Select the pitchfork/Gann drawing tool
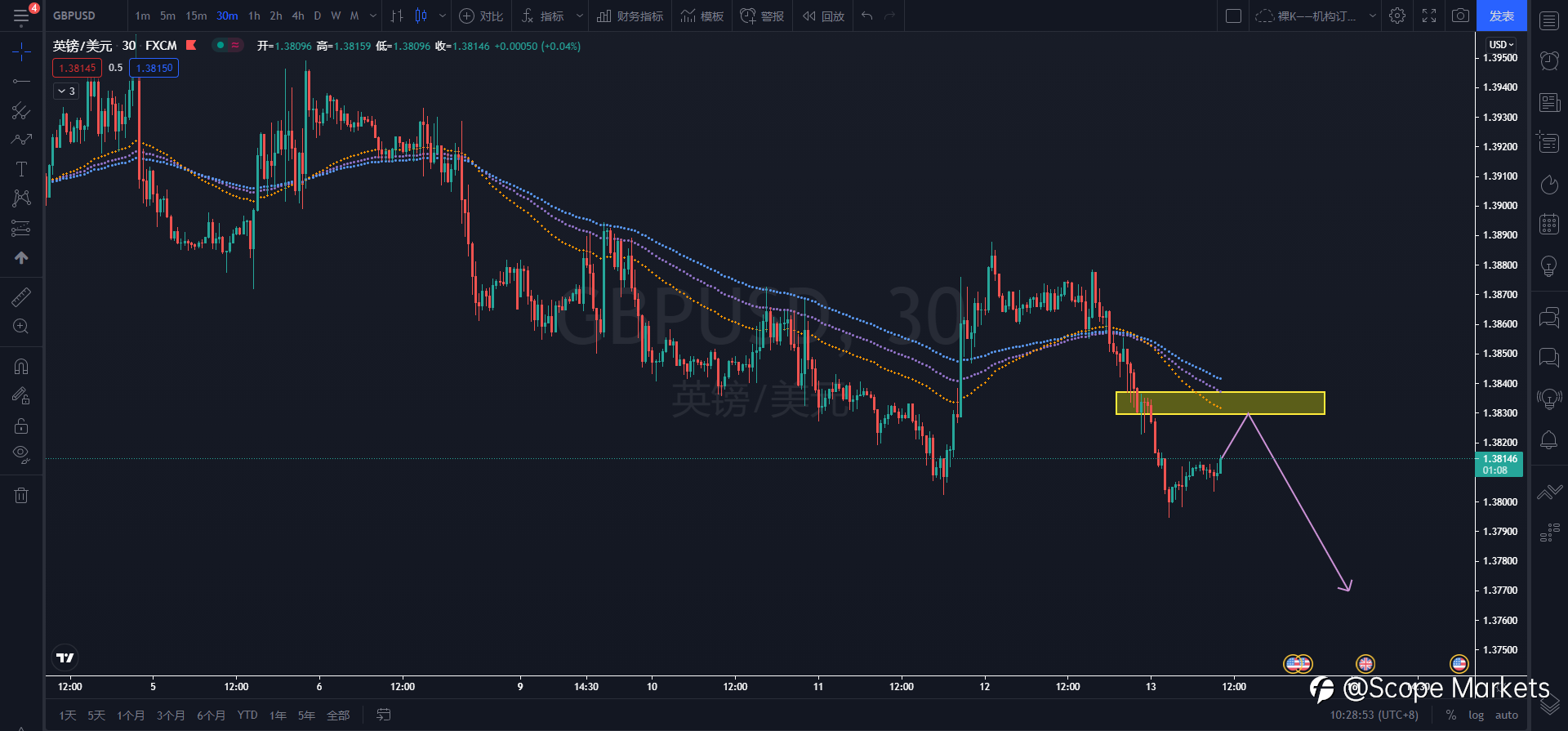The height and width of the screenshot is (731, 1568). 21,110
